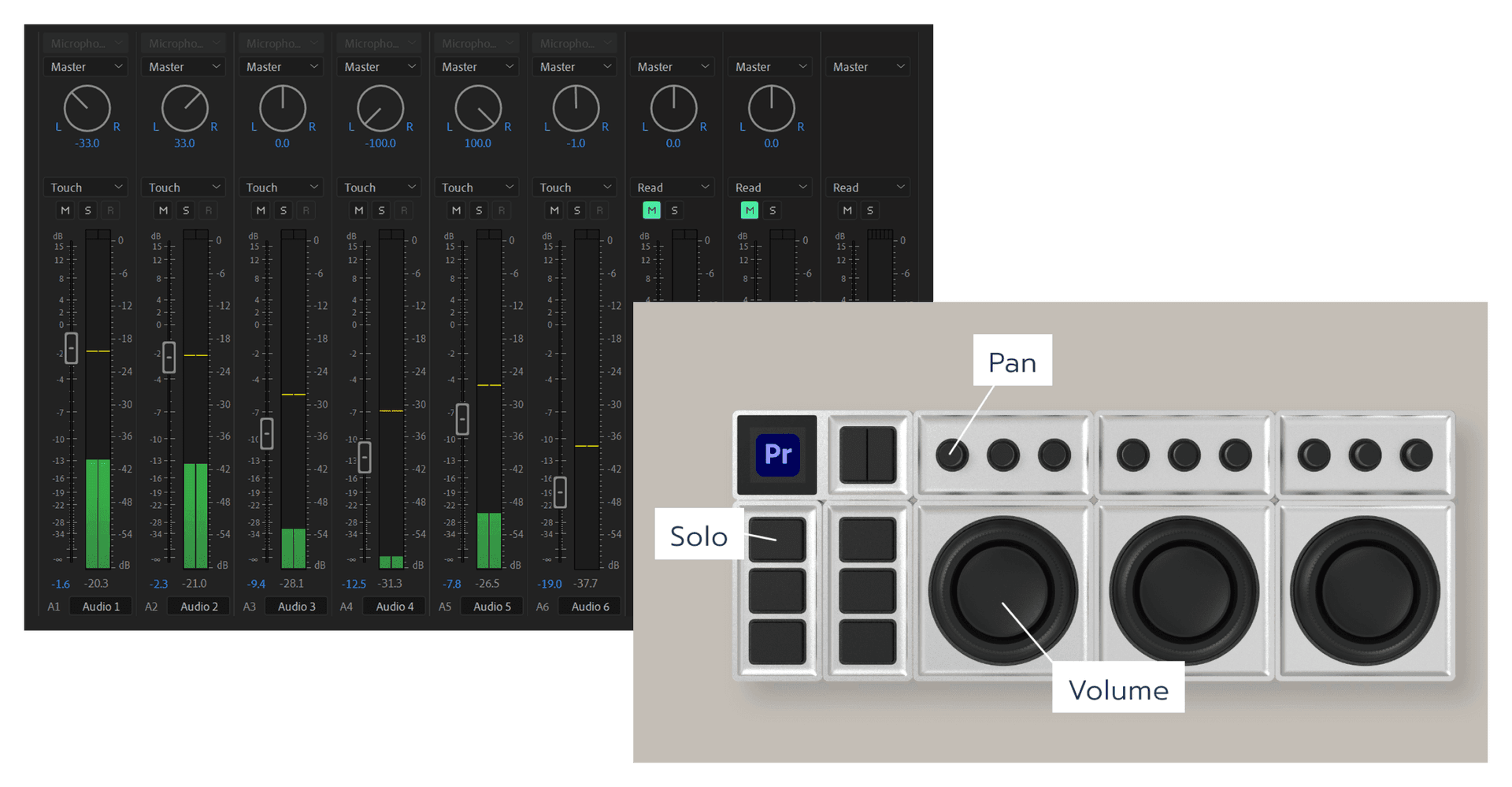Disable the active green Mute on the first Read track
This screenshot has height=787, width=1512.
click(651, 210)
